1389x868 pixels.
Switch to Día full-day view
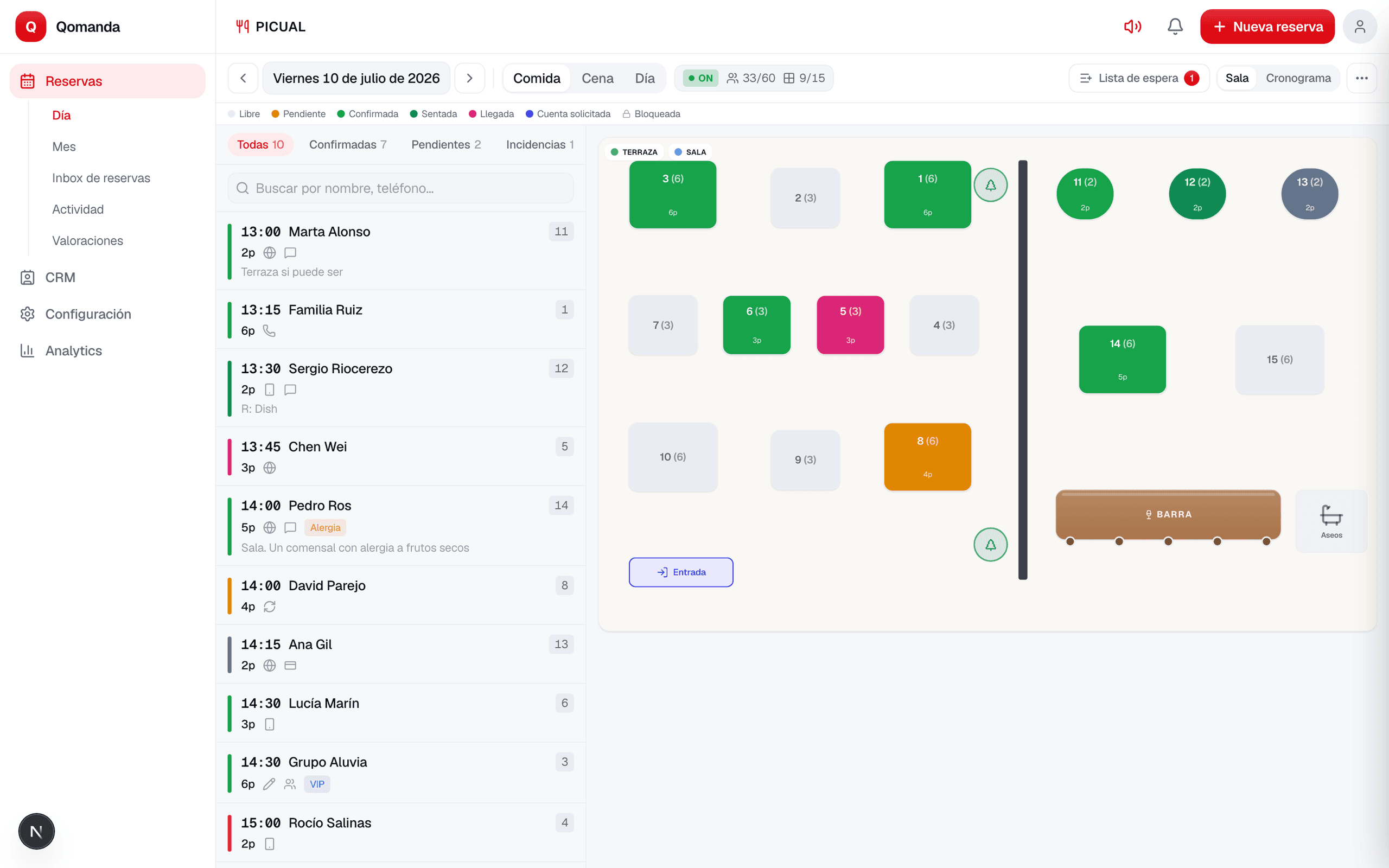[645, 78]
